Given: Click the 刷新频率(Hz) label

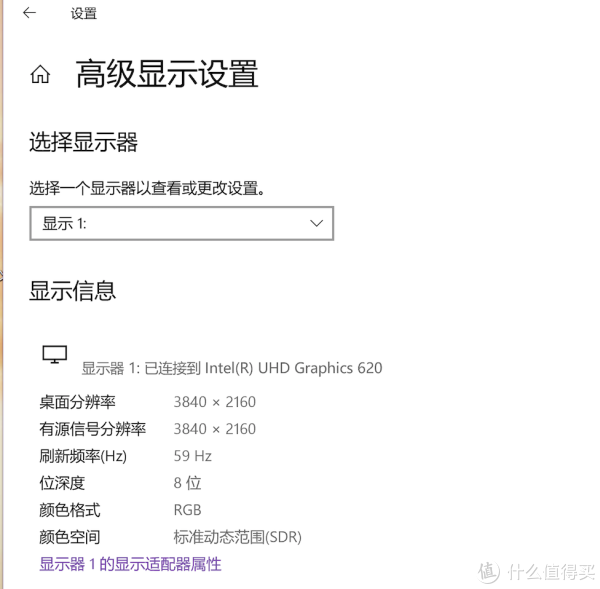Looking at the screenshot, I should [x=83, y=456].
